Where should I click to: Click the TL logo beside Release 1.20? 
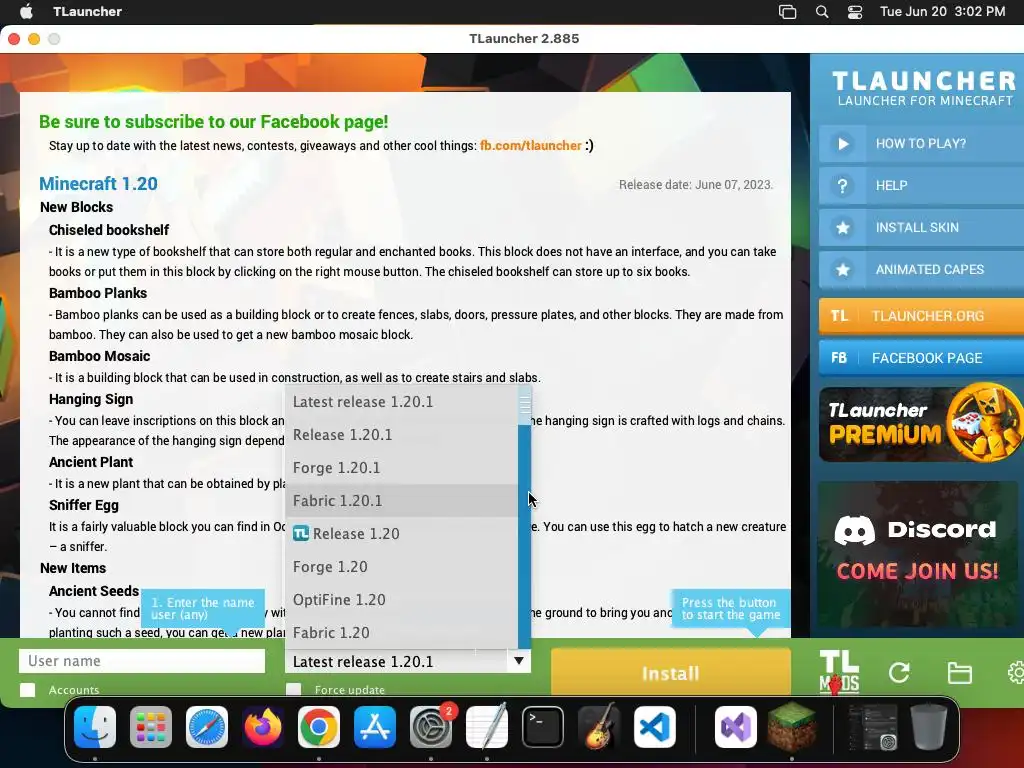click(x=300, y=534)
